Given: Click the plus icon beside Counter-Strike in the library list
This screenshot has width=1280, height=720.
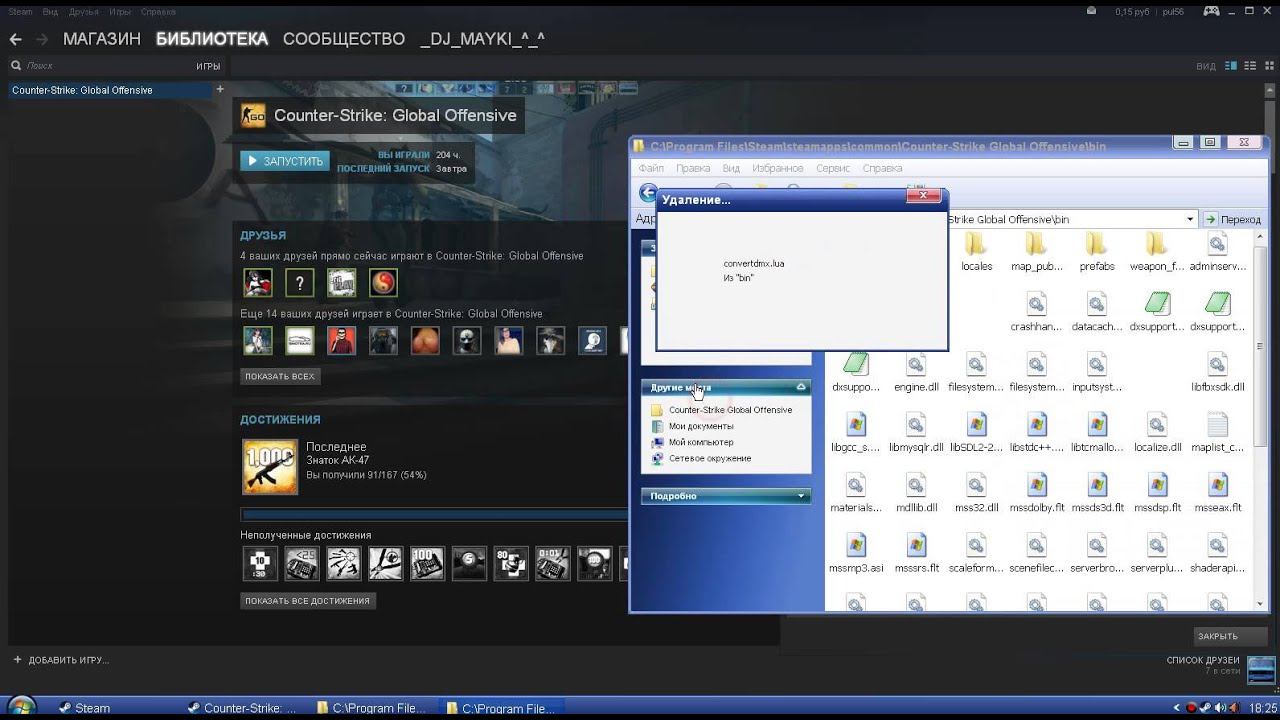Looking at the screenshot, I should tap(220, 89).
